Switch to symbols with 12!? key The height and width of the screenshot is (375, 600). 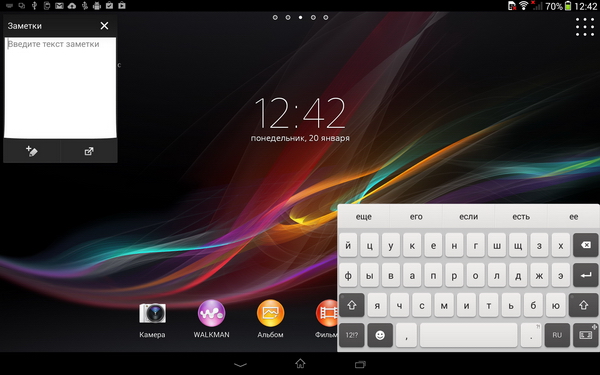(352, 336)
